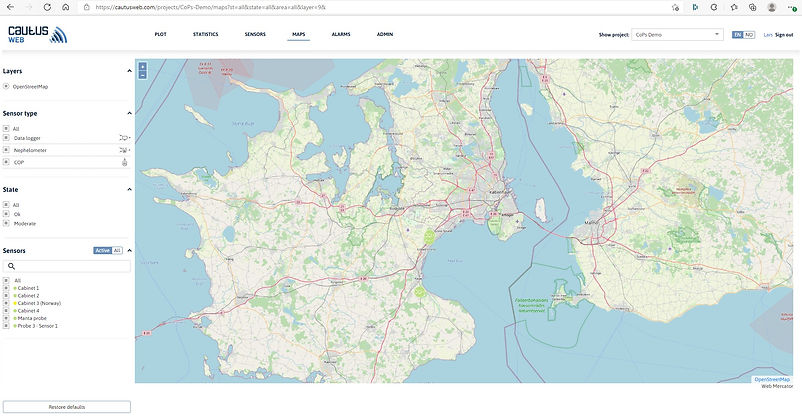The width and height of the screenshot is (802, 418).
Task: Open the browser settings and more menu
Action: [791, 7]
